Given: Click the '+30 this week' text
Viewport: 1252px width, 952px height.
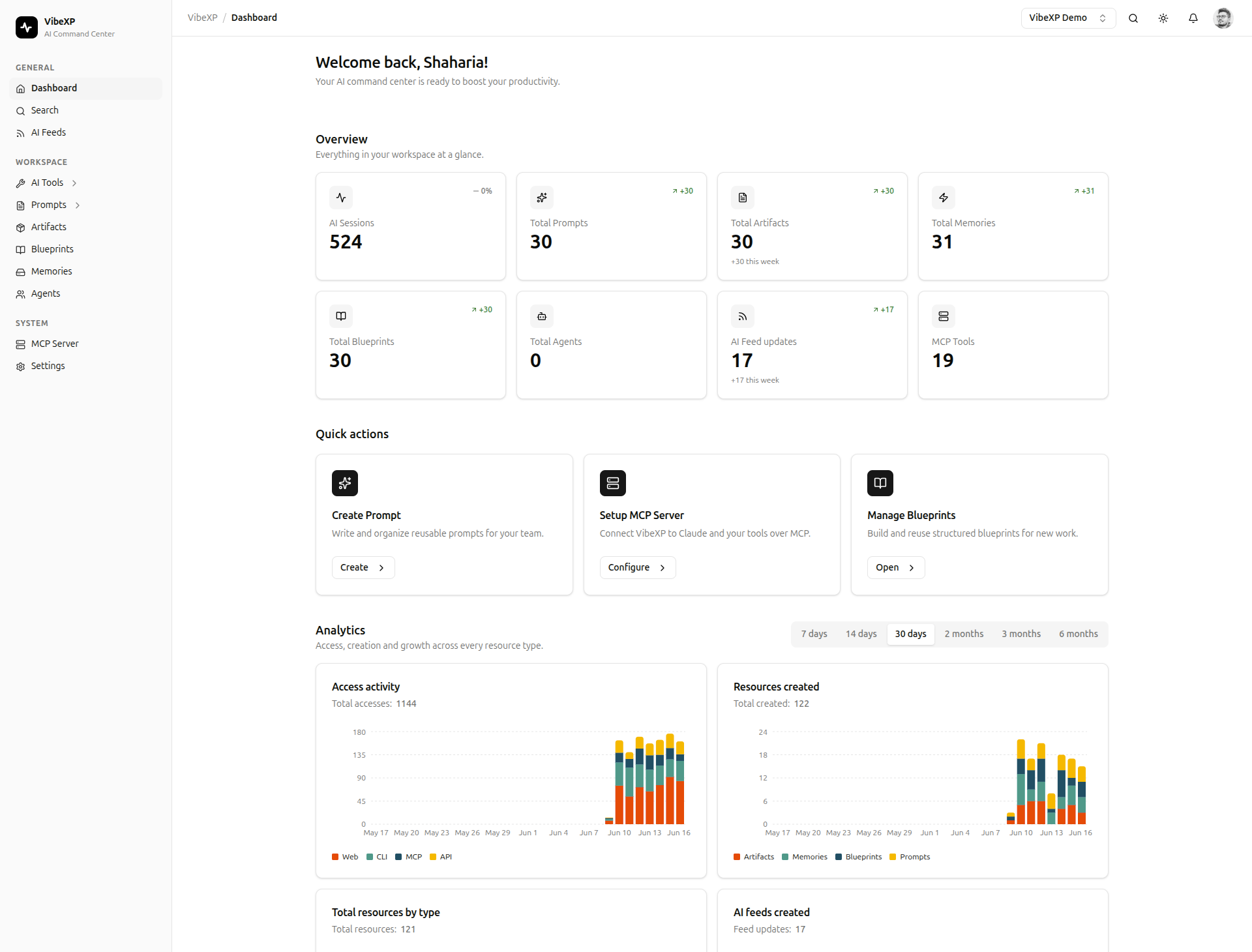Looking at the screenshot, I should 755,262.
